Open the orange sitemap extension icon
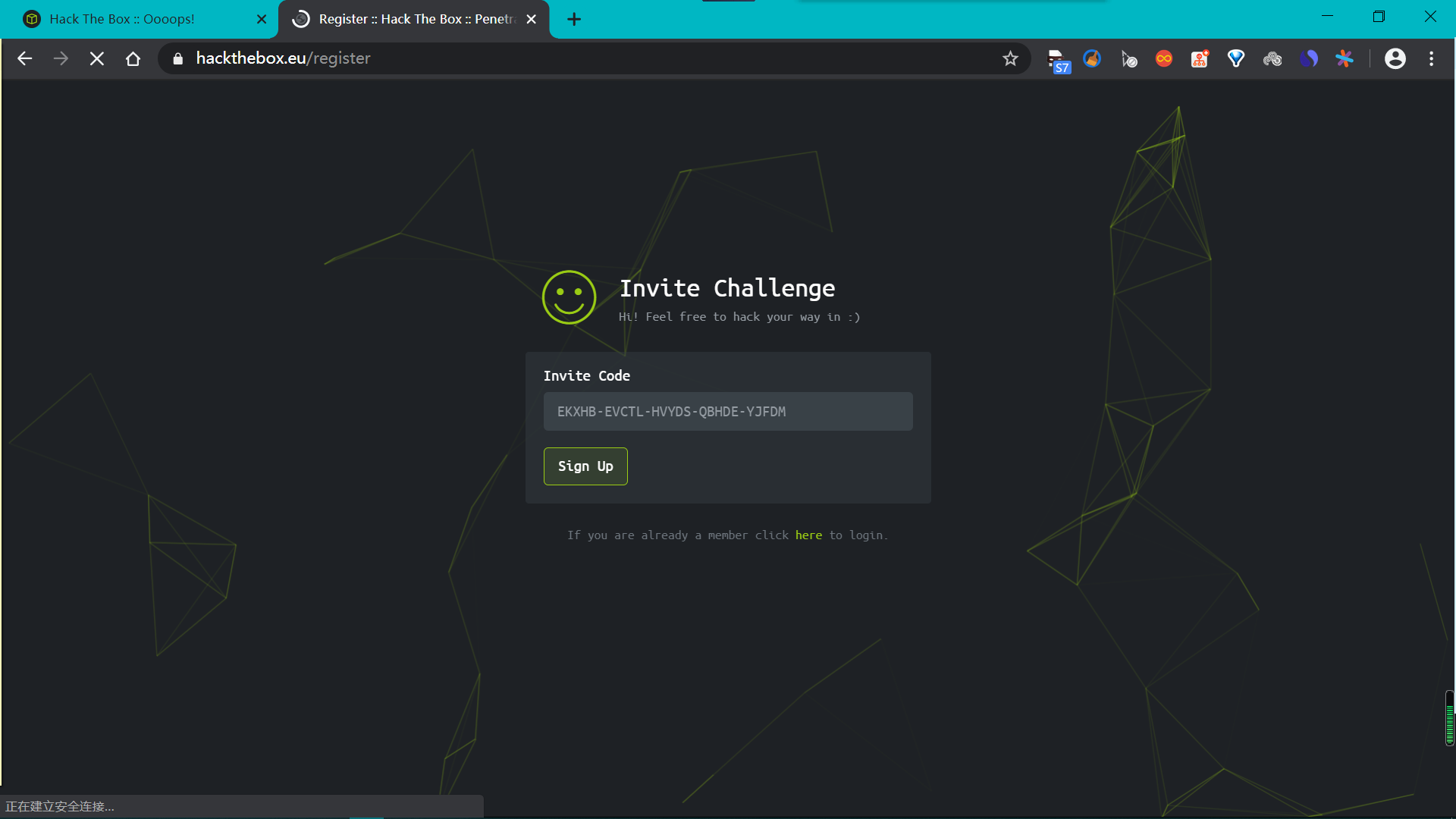The image size is (1456, 819). click(1200, 58)
